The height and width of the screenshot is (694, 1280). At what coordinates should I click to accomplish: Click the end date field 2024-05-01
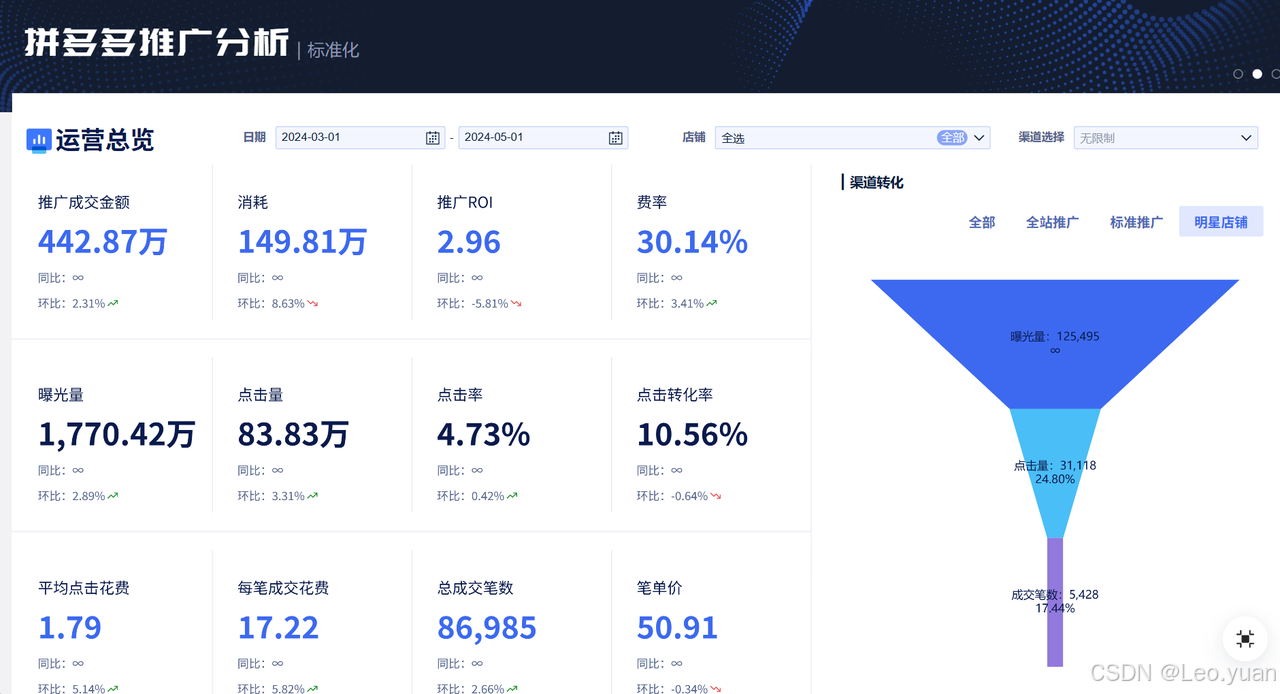pyautogui.click(x=543, y=138)
